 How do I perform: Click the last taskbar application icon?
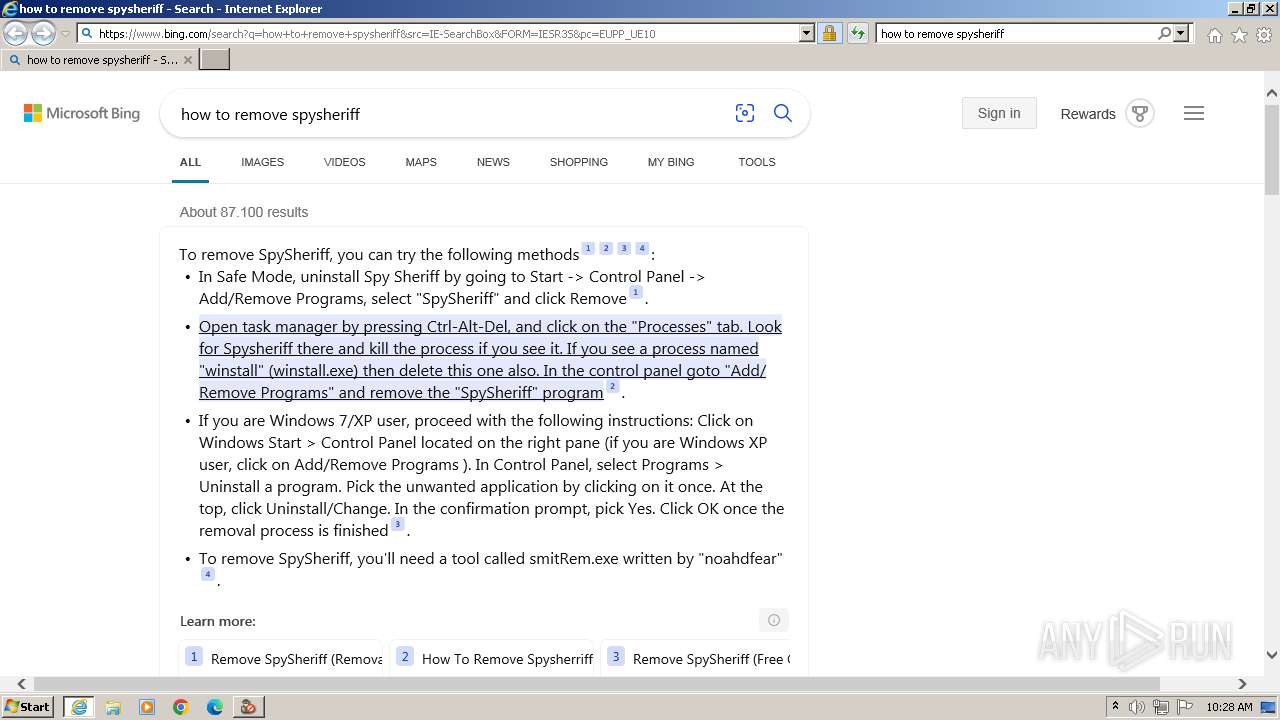click(x=249, y=707)
